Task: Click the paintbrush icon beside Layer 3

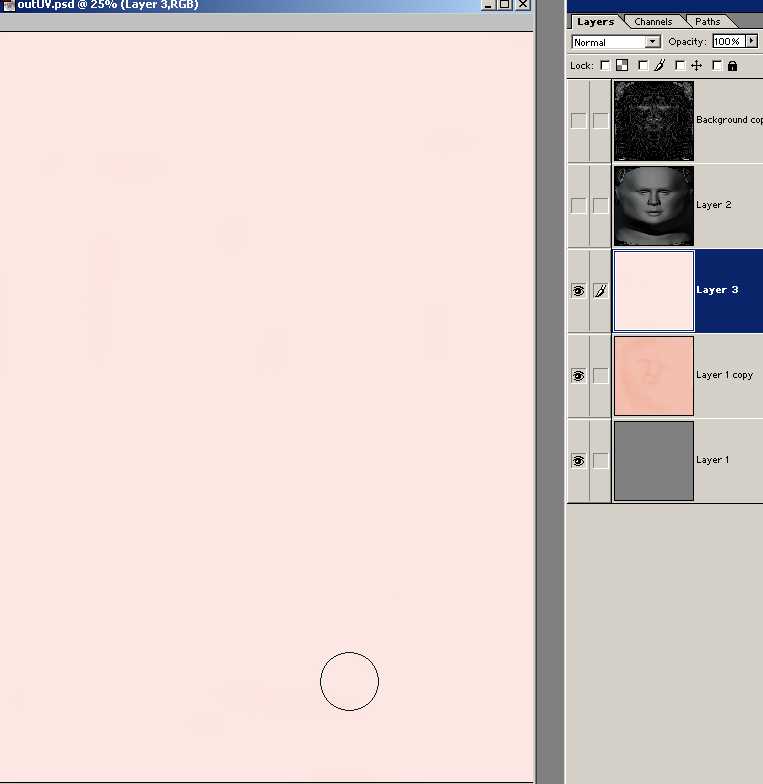Action: (600, 291)
